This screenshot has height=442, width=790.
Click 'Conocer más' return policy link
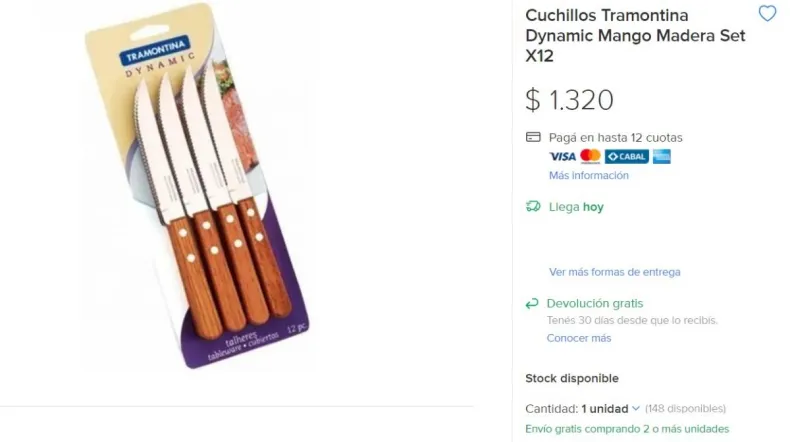tap(578, 338)
